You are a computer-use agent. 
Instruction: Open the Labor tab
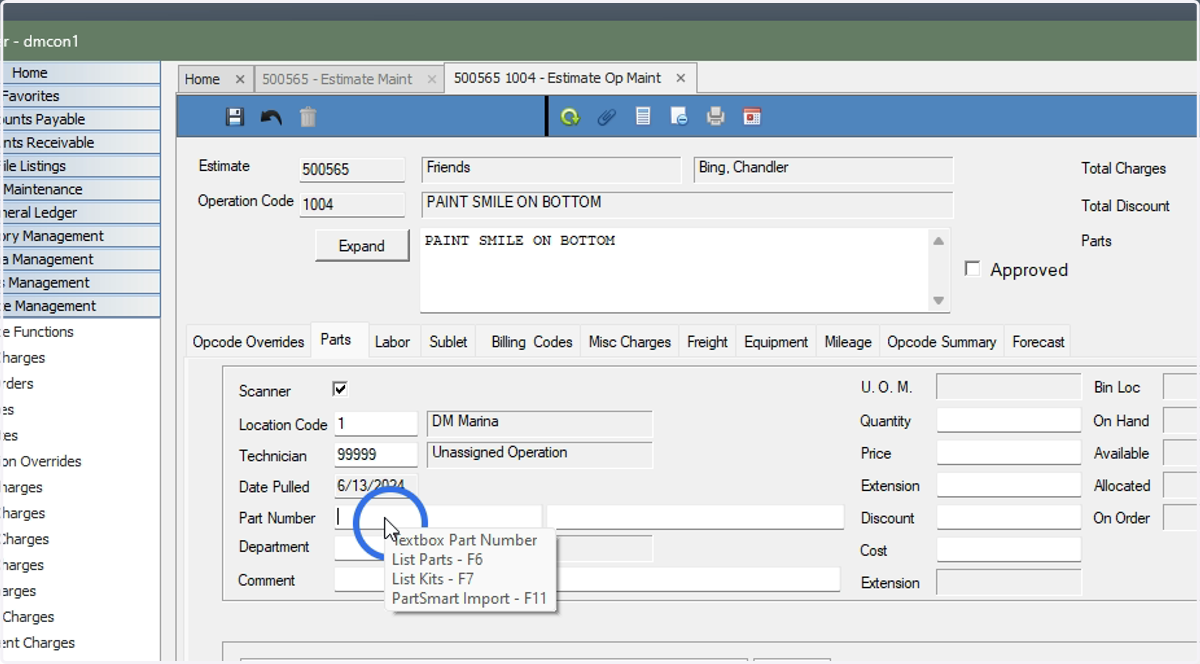pos(392,342)
